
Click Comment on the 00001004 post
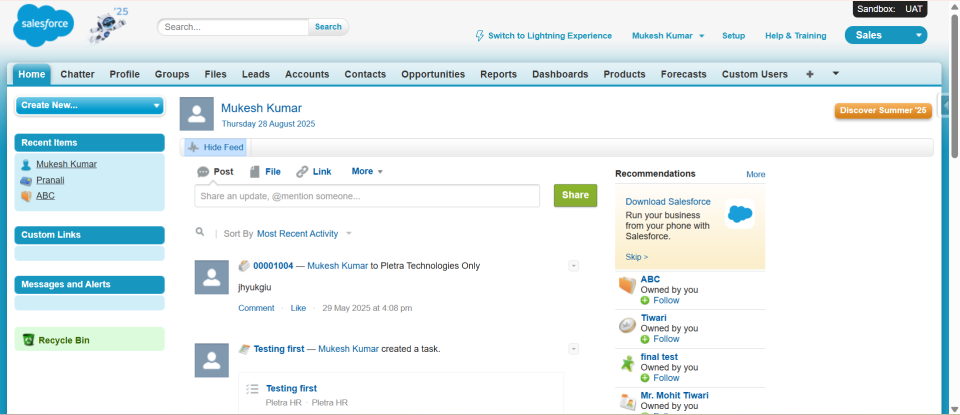256,308
